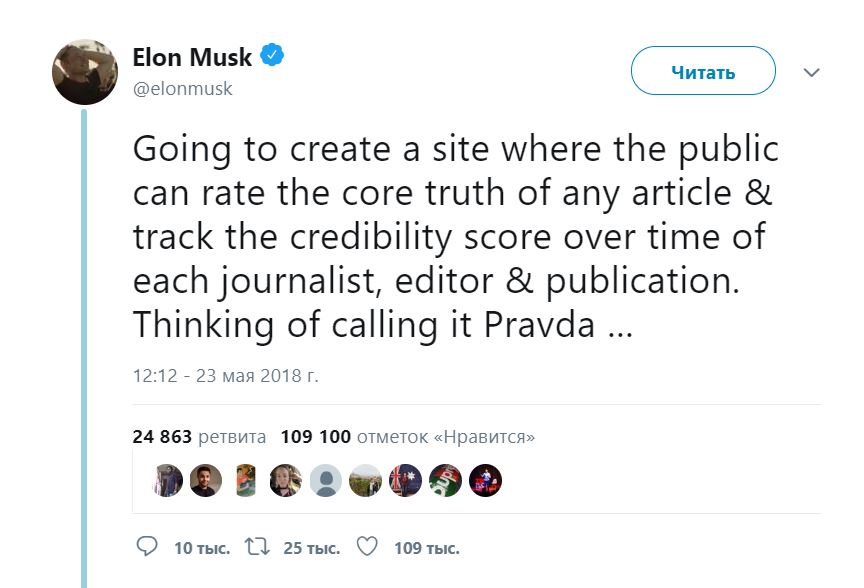Viewport: 864px width, 588px height.
Task: Like the tweet with the heart icon
Action: (368, 547)
